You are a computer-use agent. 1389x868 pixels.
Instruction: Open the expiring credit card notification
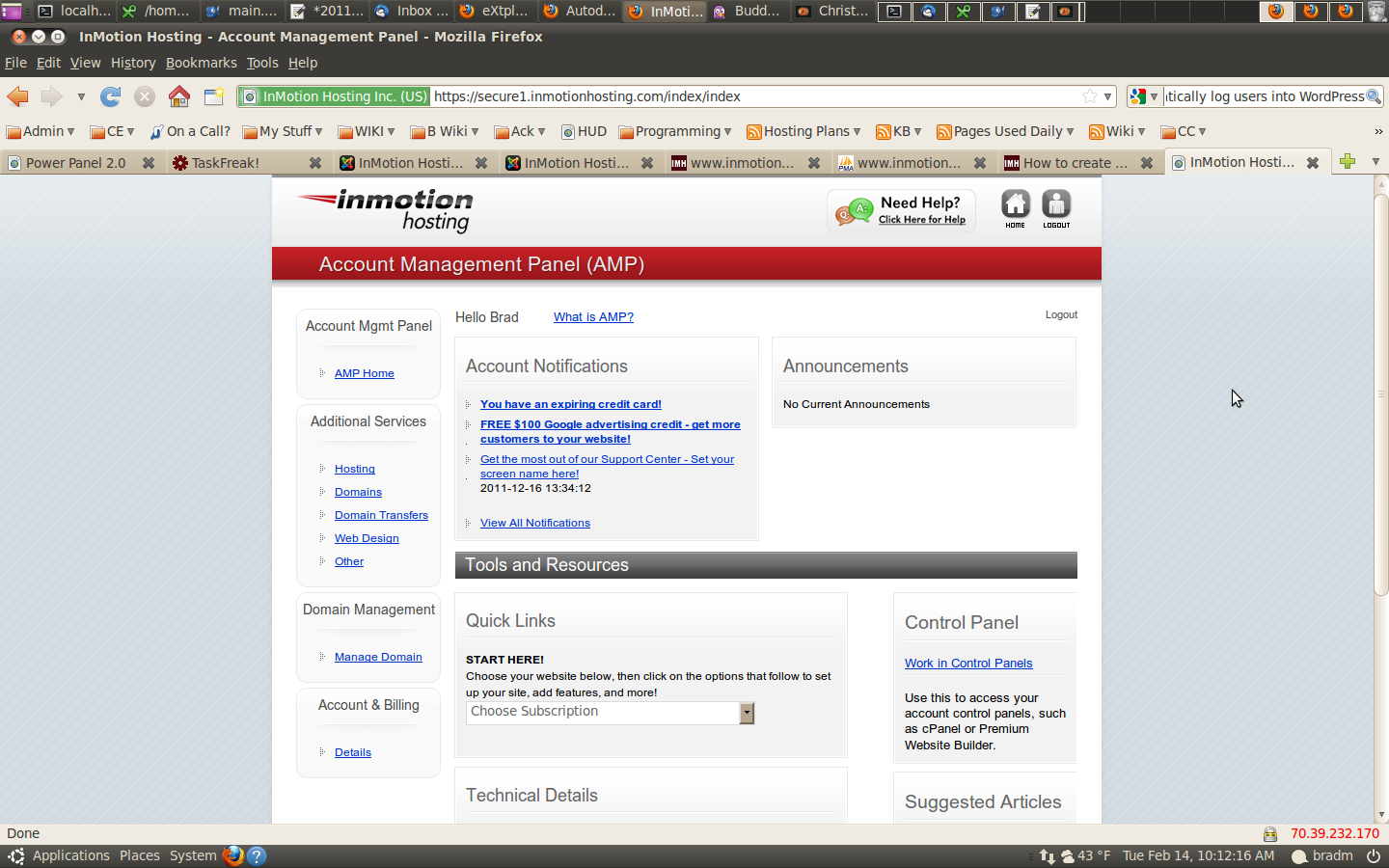click(x=571, y=404)
